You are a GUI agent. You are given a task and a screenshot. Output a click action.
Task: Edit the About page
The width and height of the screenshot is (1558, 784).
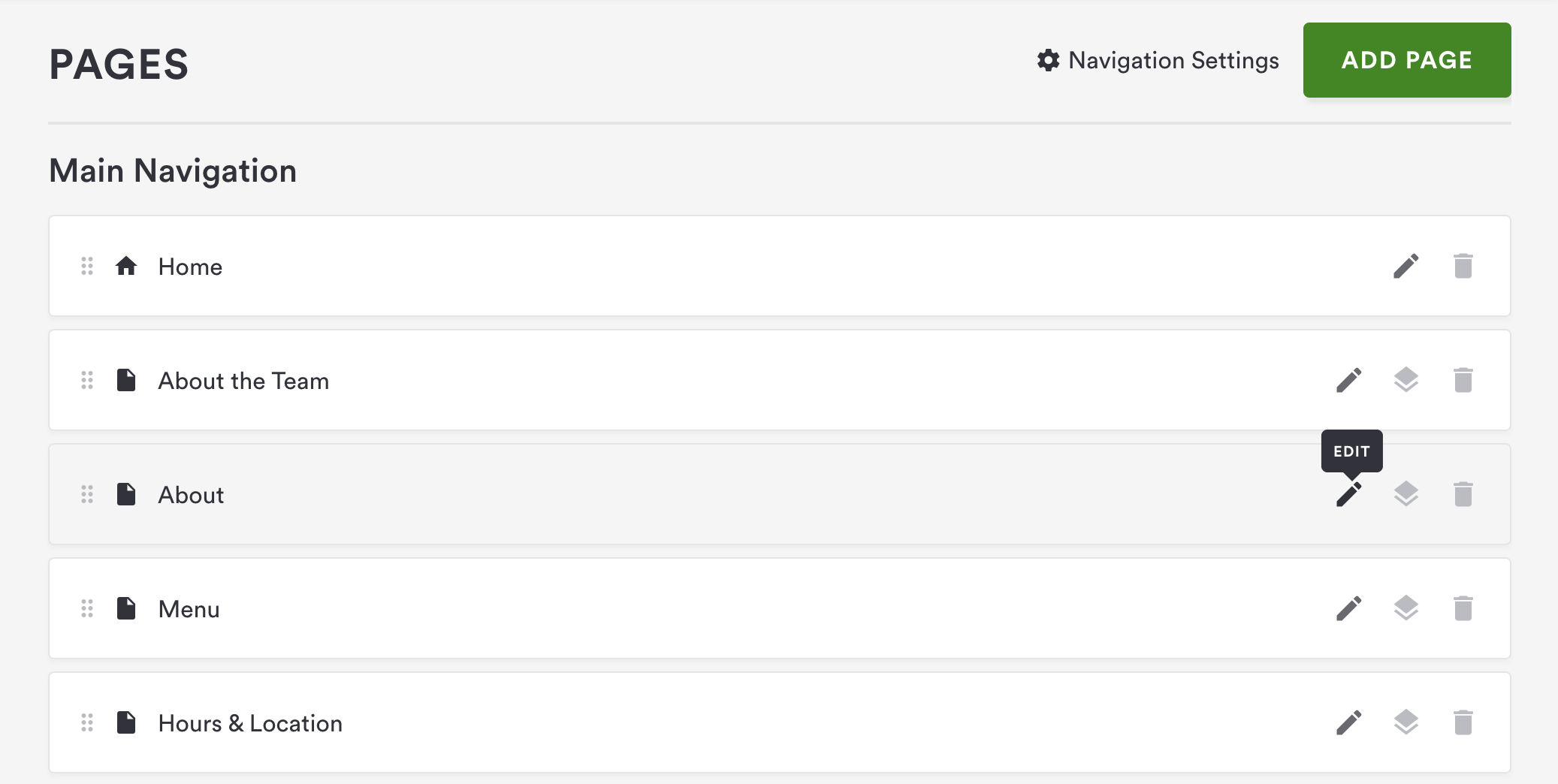coord(1348,495)
